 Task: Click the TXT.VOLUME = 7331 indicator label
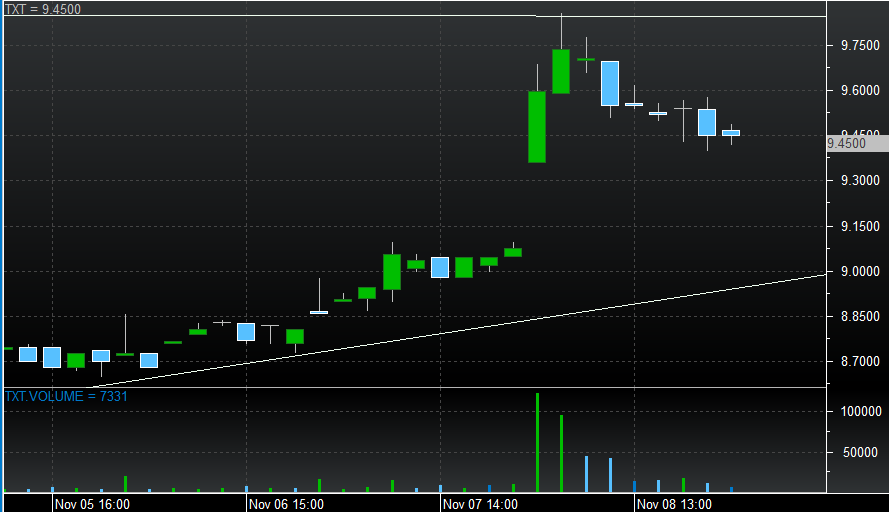point(66,397)
